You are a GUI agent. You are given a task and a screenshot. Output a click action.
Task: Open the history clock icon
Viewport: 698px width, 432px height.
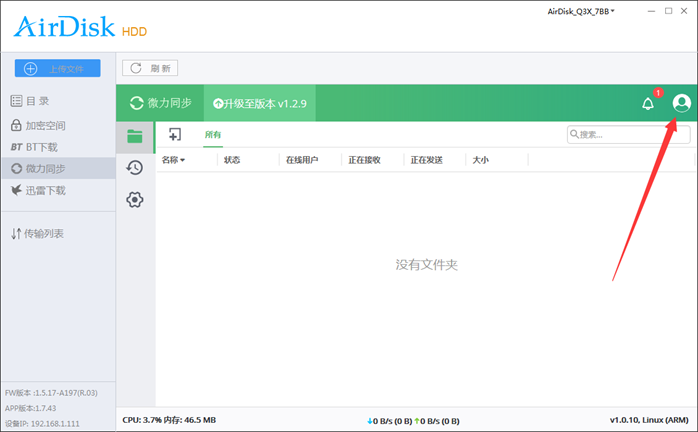coord(134,167)
